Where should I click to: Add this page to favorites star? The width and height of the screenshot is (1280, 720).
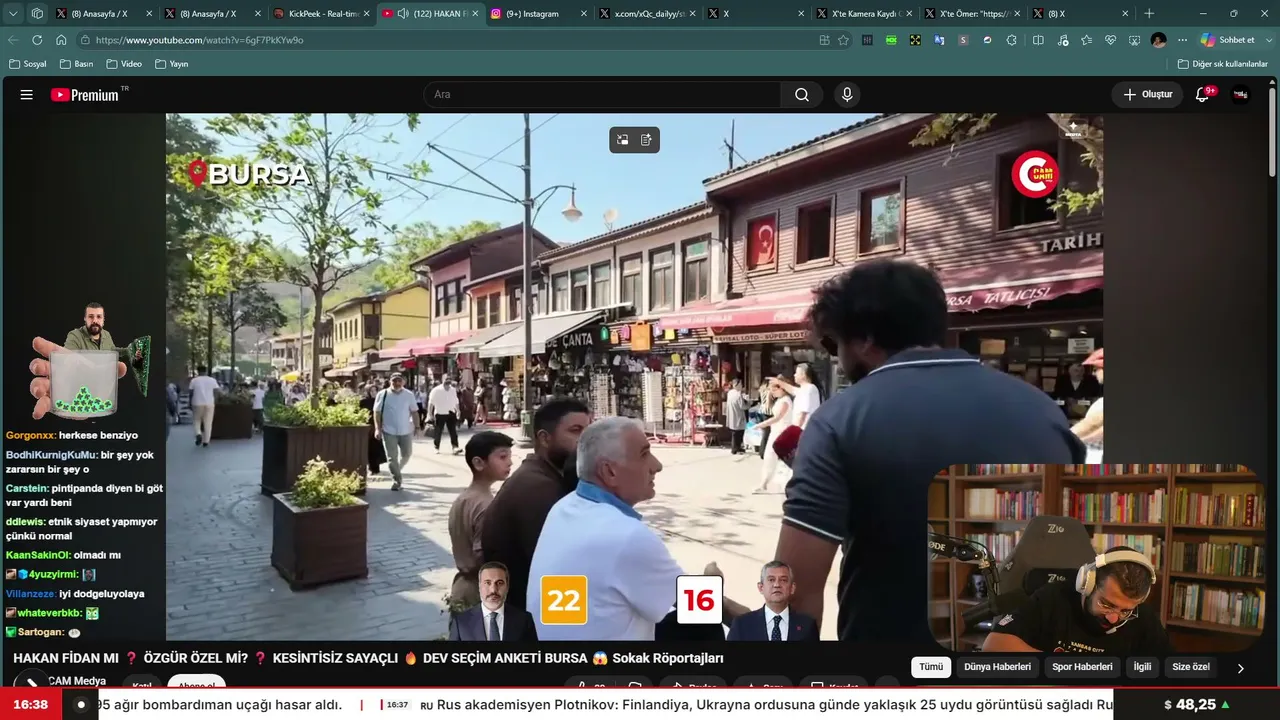pyautogui.click(x=843, y=40)
